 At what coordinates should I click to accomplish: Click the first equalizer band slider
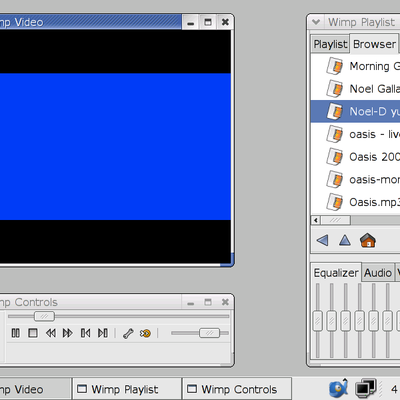tap(318, 321)
